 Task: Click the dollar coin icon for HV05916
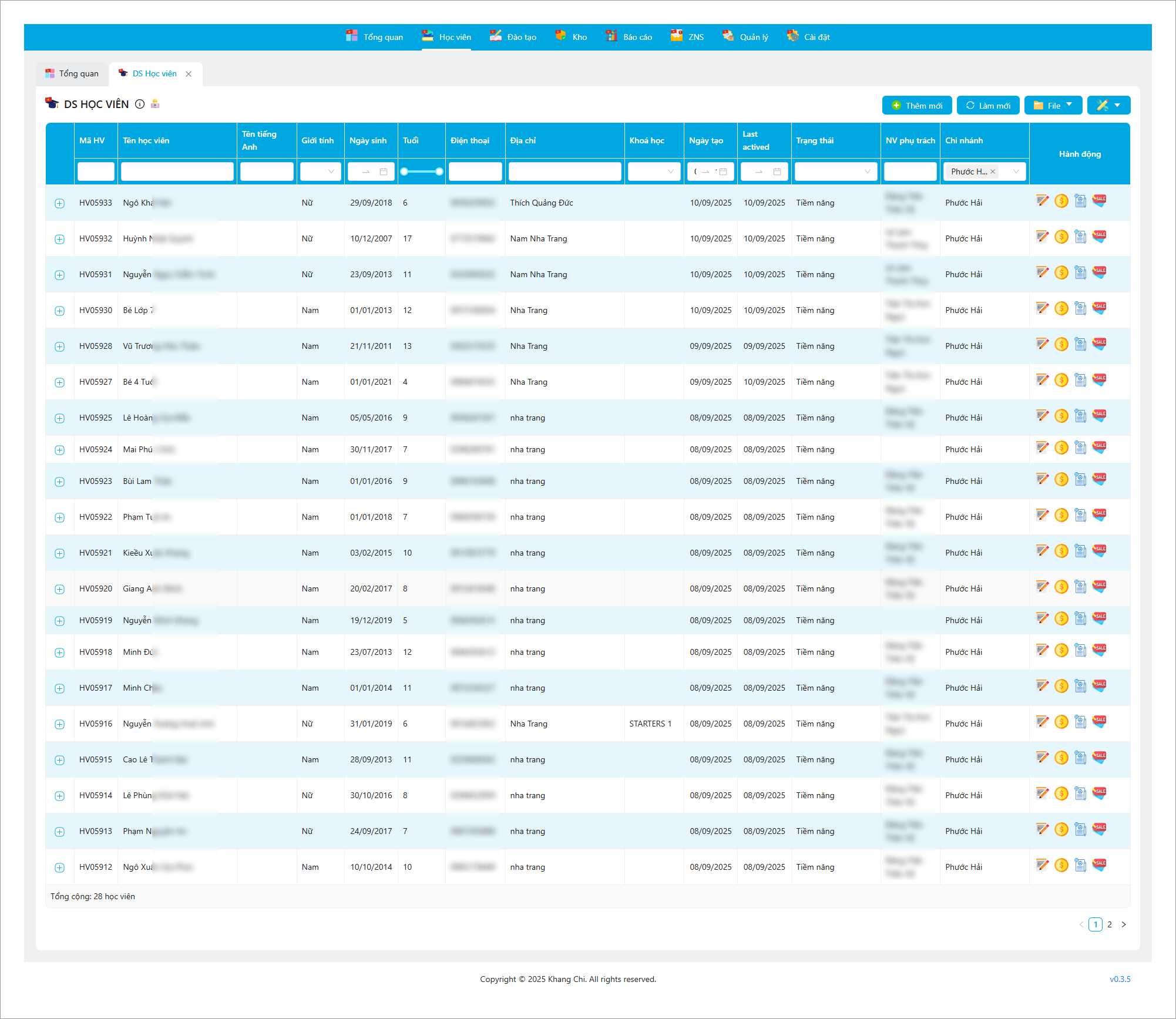coord(1061,722)
